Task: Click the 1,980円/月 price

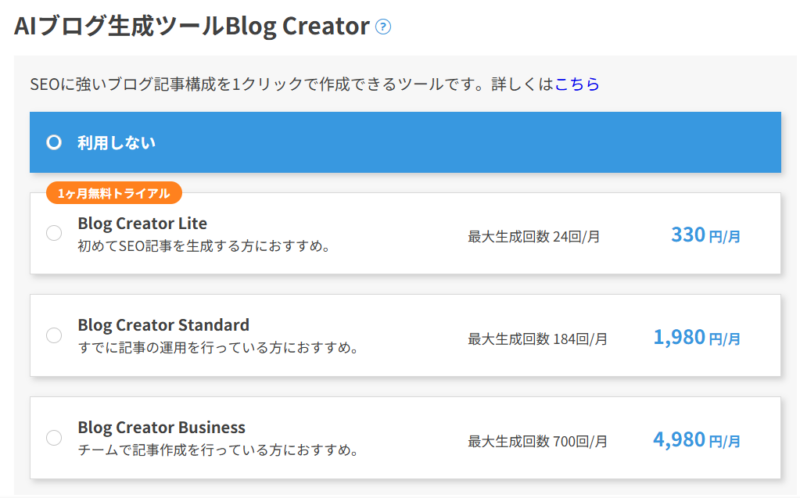Action: click(x=696, y=338)
